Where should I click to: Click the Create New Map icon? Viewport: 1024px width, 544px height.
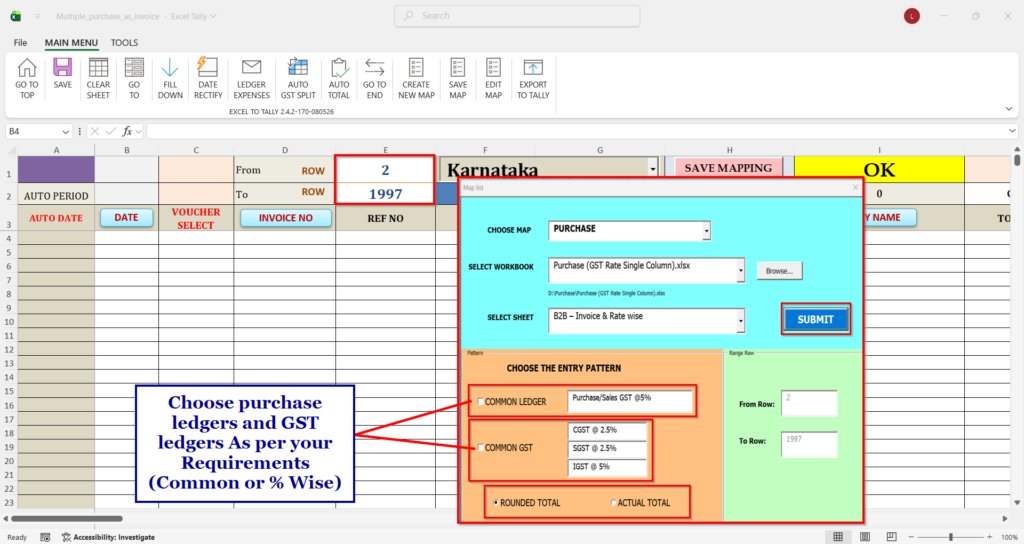(x=416, y=68)
